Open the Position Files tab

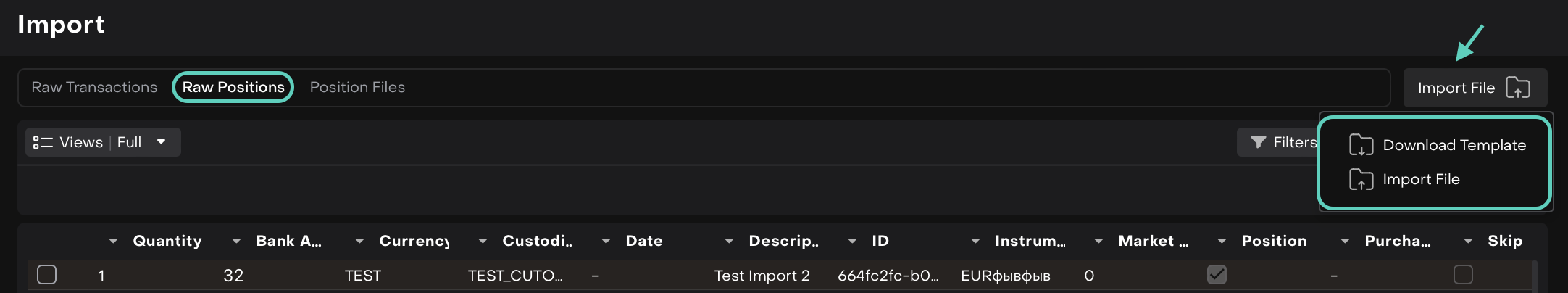(x=357, y=87)
